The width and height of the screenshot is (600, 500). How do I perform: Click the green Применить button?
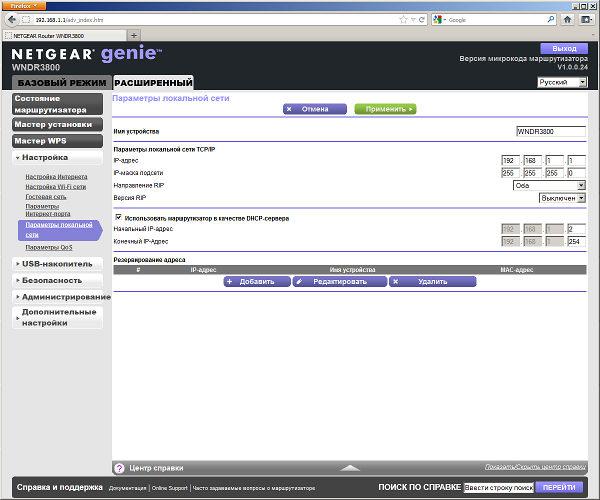point(385,109)
